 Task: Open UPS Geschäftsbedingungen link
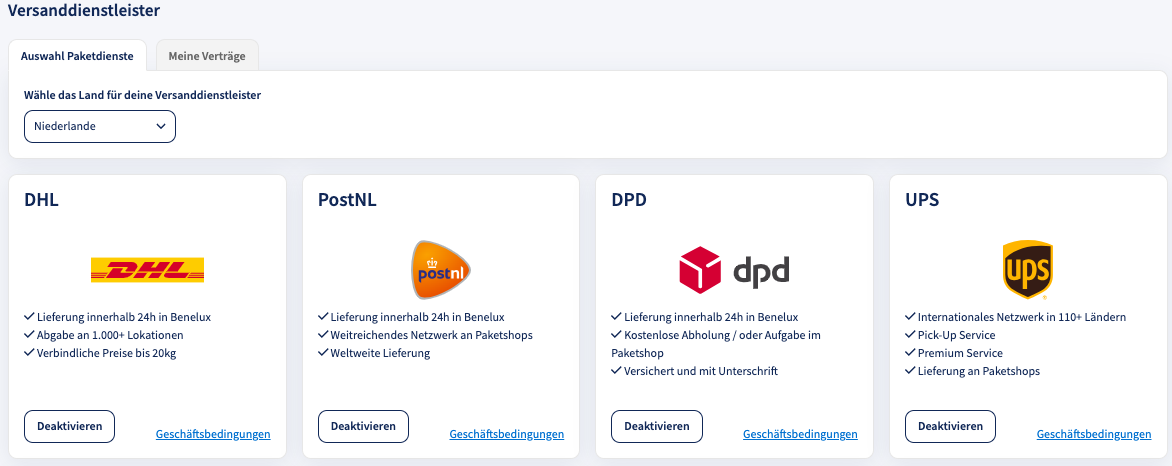(x=1094, y=434)
